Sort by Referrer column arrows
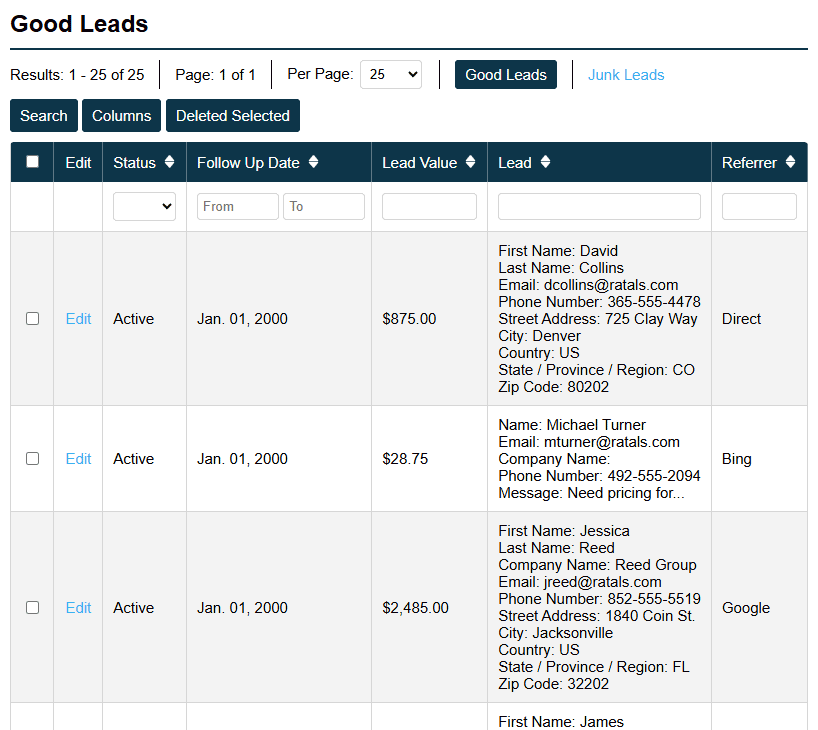 (x=790, y=162)
